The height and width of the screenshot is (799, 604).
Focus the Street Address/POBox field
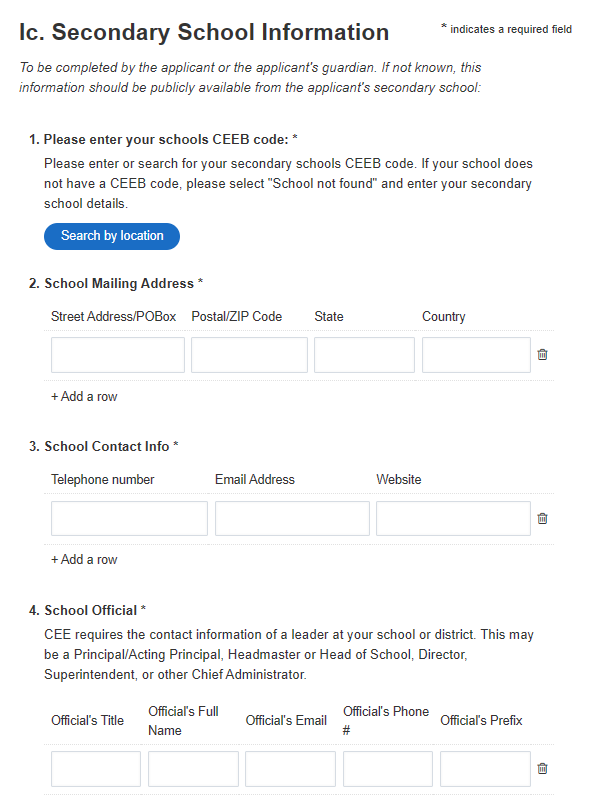(118, 355)
